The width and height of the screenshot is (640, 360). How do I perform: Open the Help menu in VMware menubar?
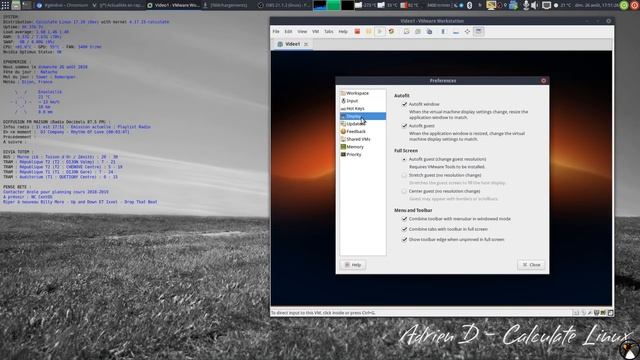[343, 31]
